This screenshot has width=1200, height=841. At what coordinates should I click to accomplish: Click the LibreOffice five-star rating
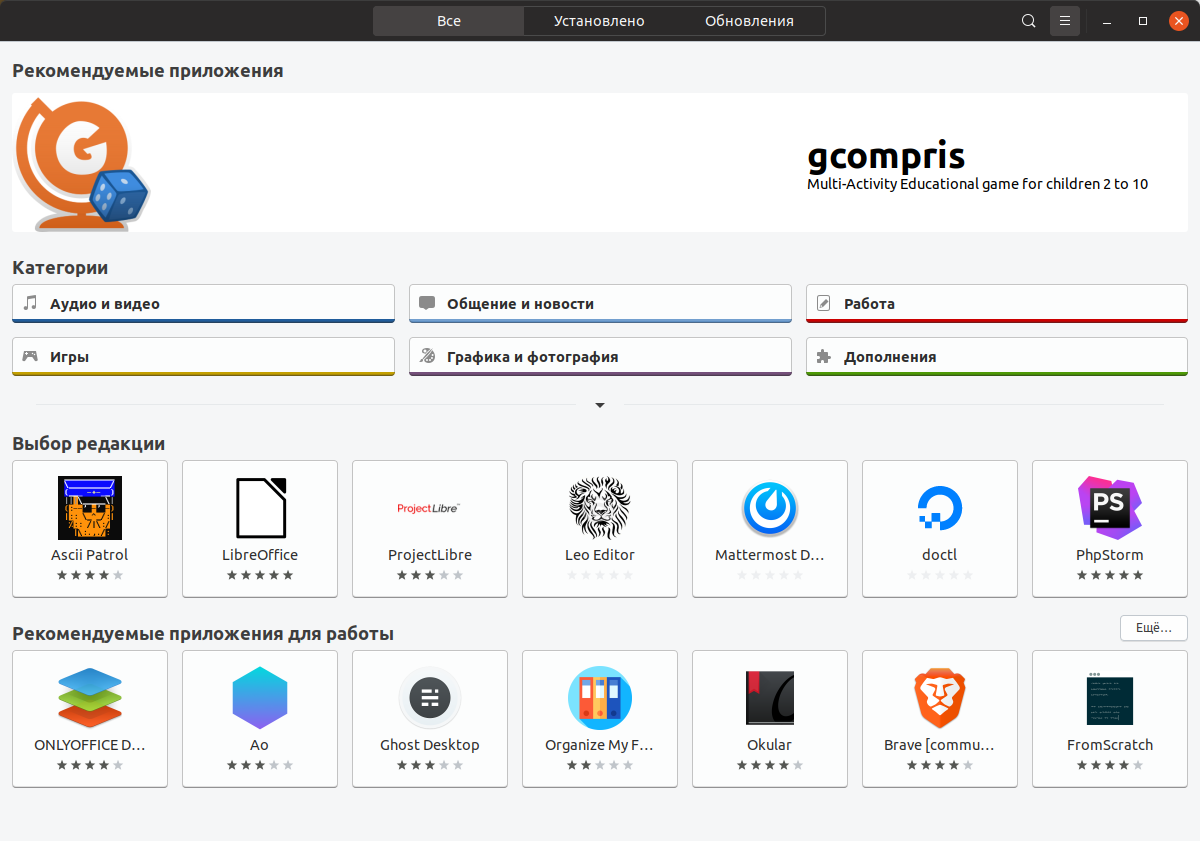(x=260, y=575)
